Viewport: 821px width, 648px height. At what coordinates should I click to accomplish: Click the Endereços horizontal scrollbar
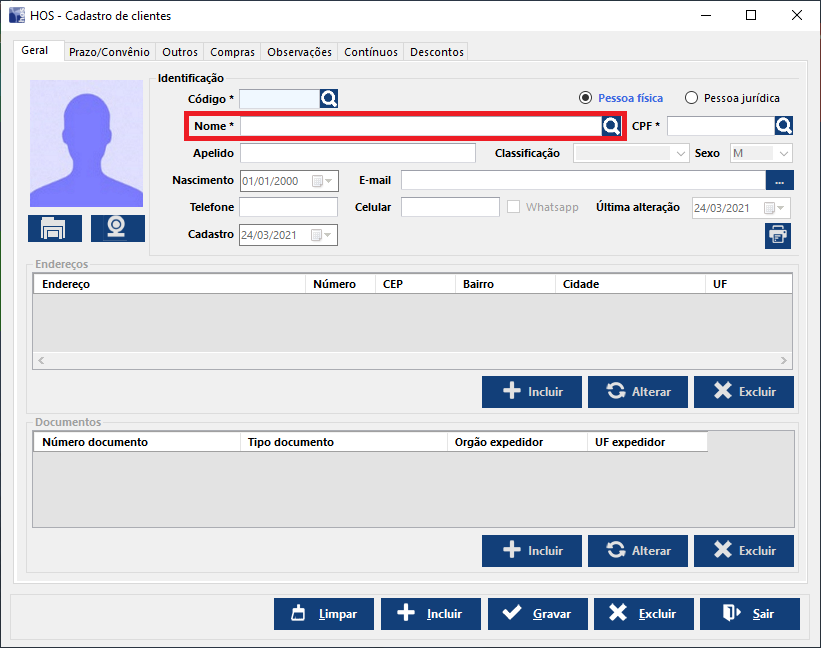point(412,360)
